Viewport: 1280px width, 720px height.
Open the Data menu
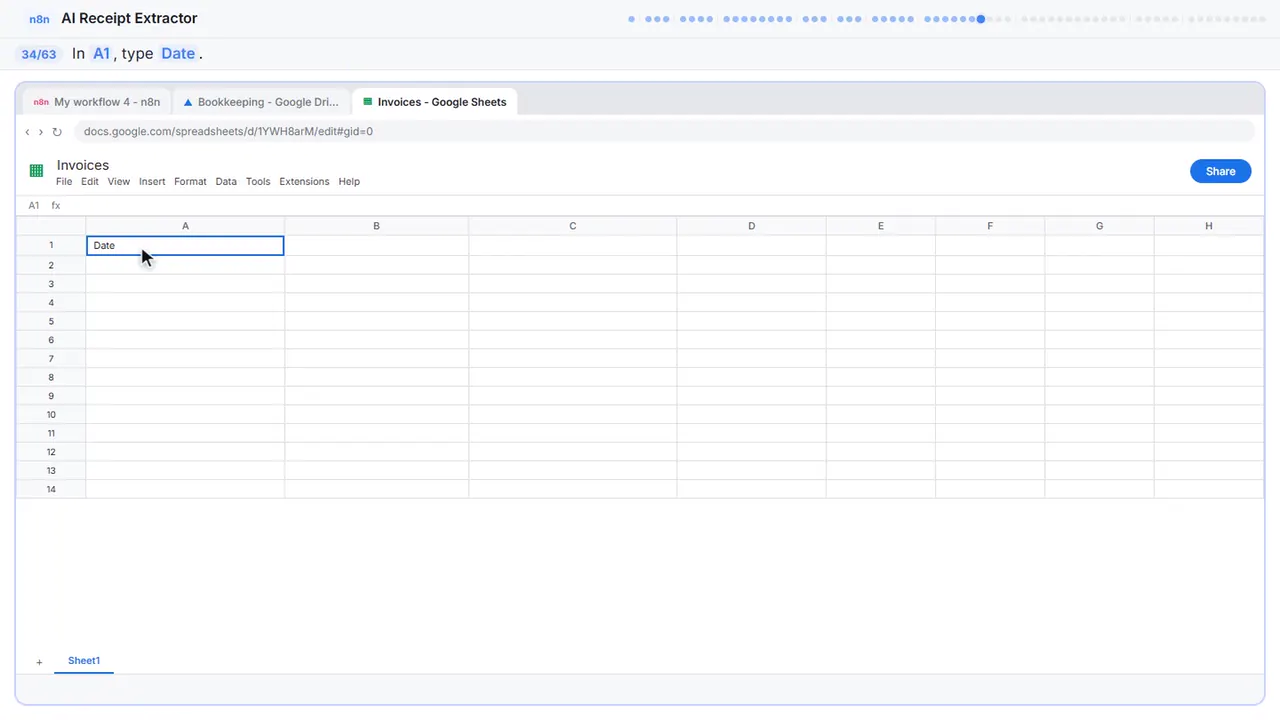tap(226, 182)
